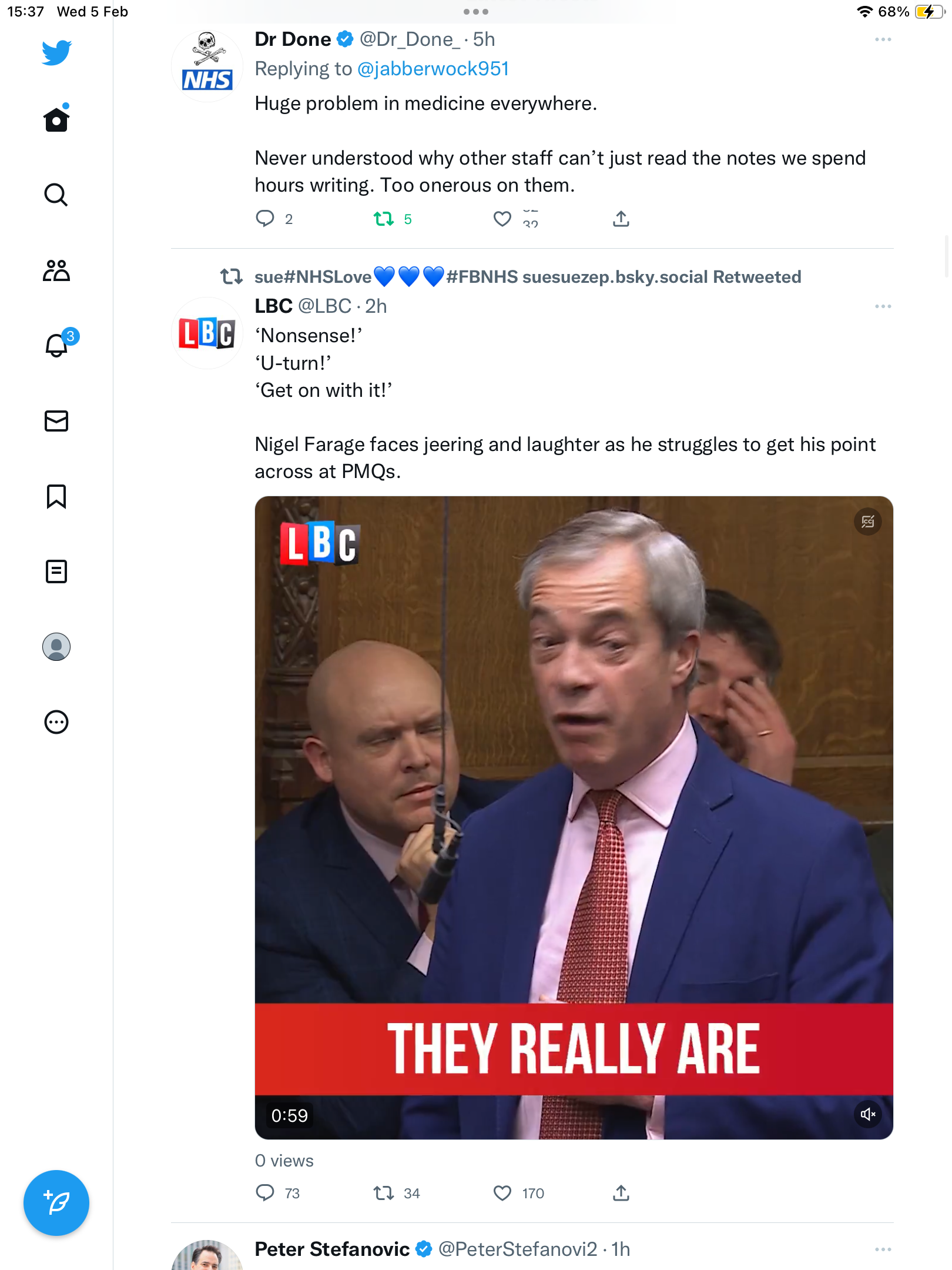Open the more options menu on Dr Done tweet

pyautogui.click(x=883, y=39)
